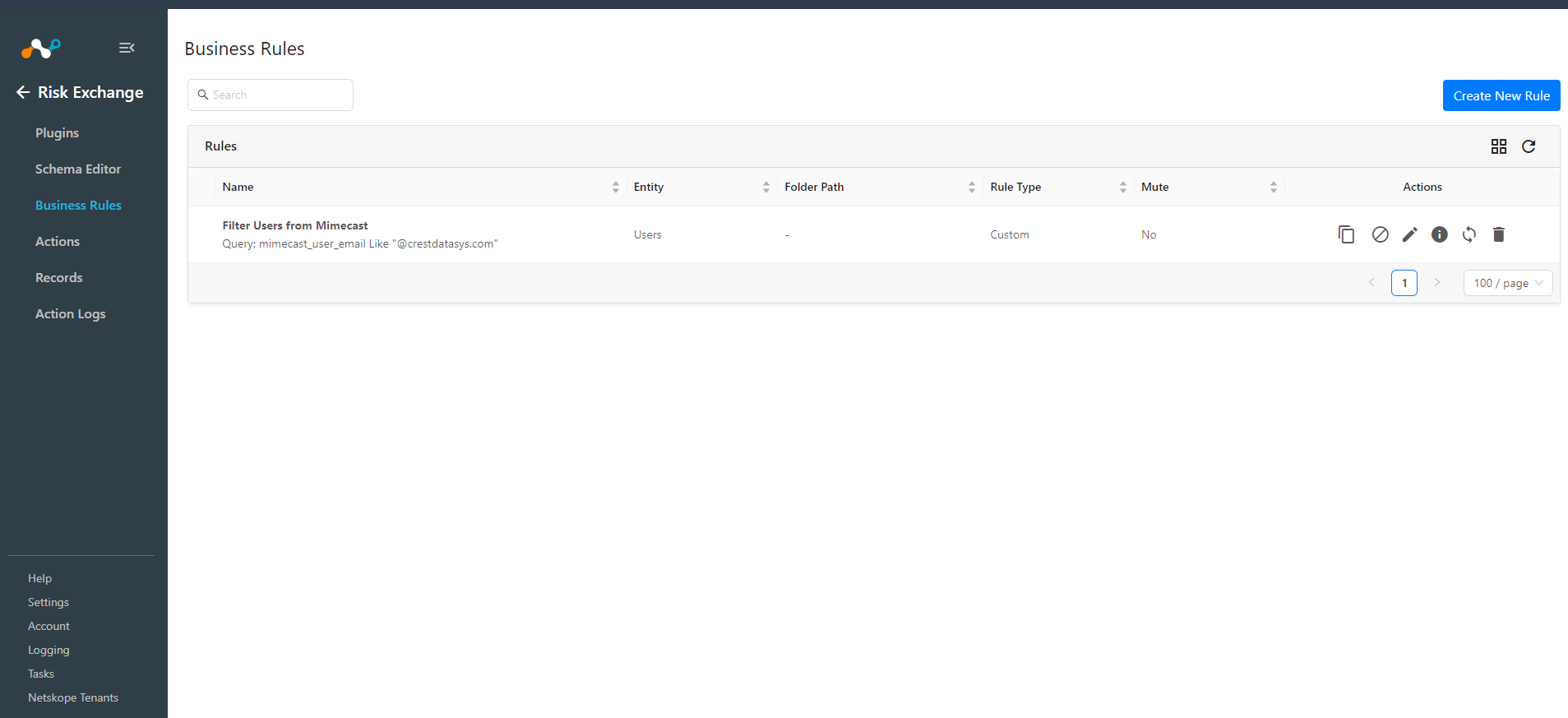View info for Filter Users rule

[1440, 234]
